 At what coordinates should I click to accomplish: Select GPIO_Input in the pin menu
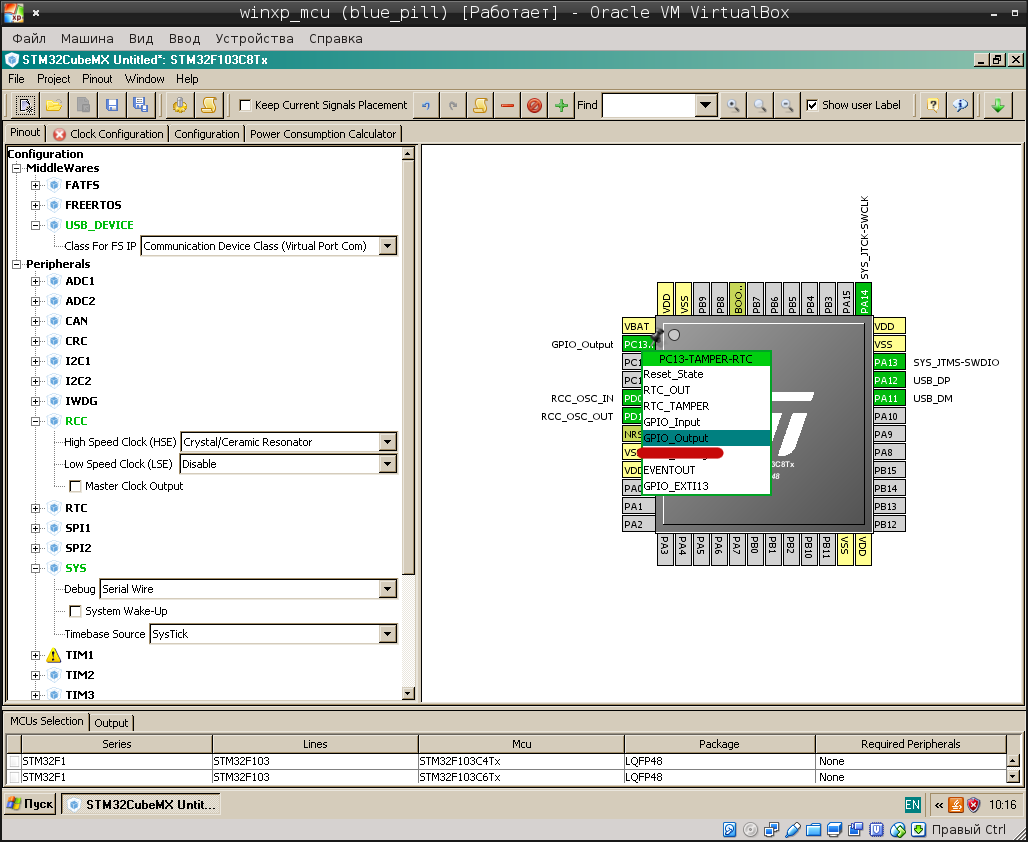coord(705,422)
